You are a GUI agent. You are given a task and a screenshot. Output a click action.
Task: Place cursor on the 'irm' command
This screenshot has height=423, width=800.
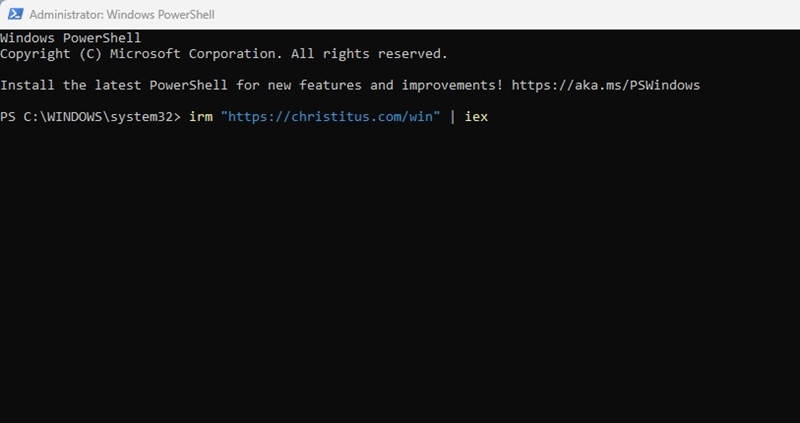tap(201, 117)
